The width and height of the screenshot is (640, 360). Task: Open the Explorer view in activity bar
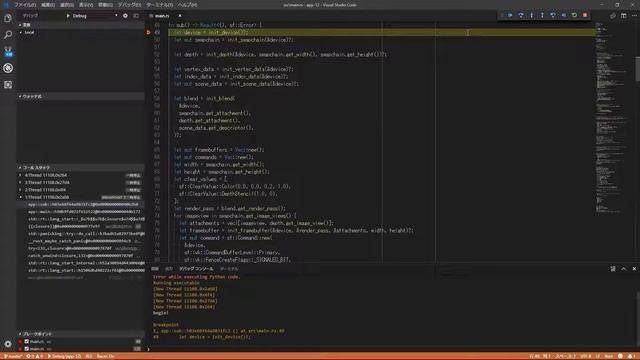[x=8, y=18]
